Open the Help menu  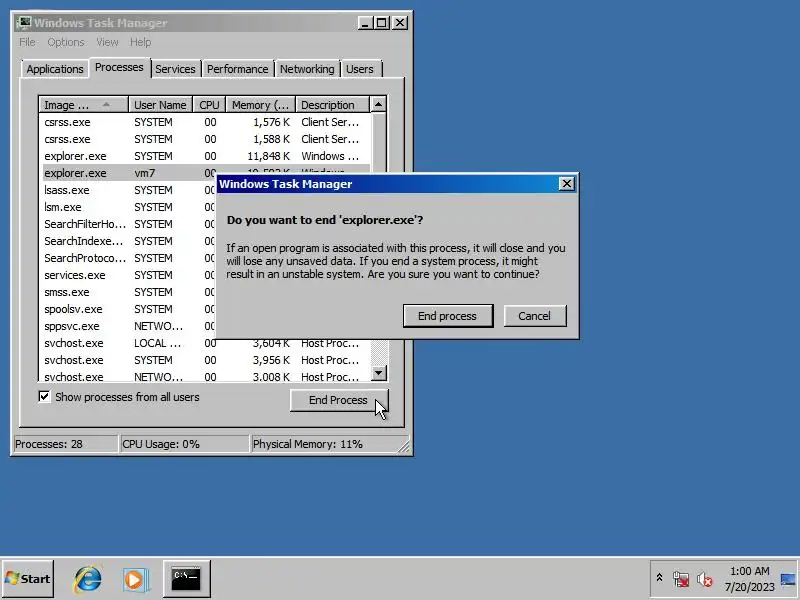click(x=140, y=42)
